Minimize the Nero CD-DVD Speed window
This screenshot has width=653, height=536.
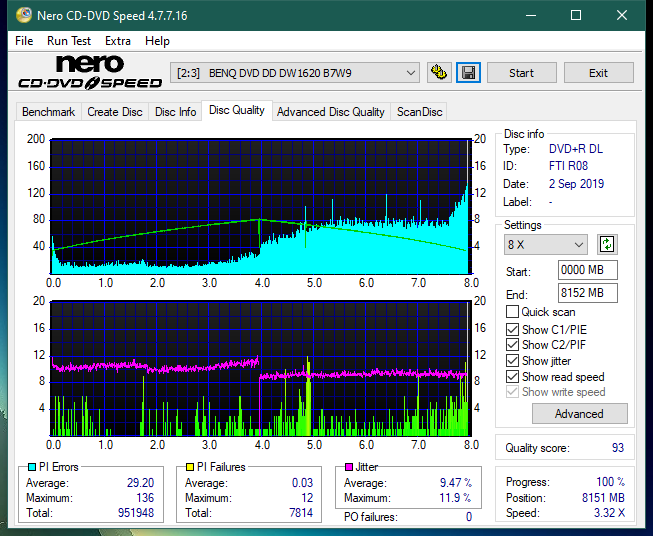tap(531, 15)
